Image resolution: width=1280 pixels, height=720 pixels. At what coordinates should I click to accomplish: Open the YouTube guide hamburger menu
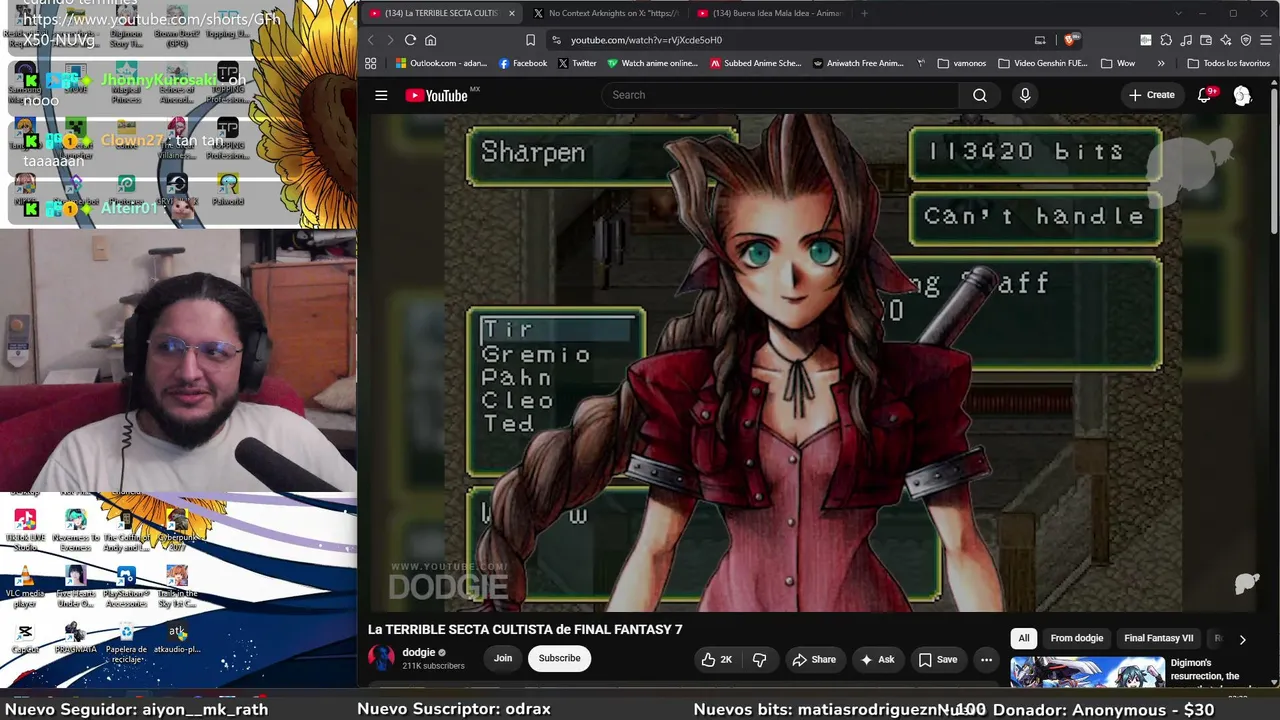(x=381, y=95)
